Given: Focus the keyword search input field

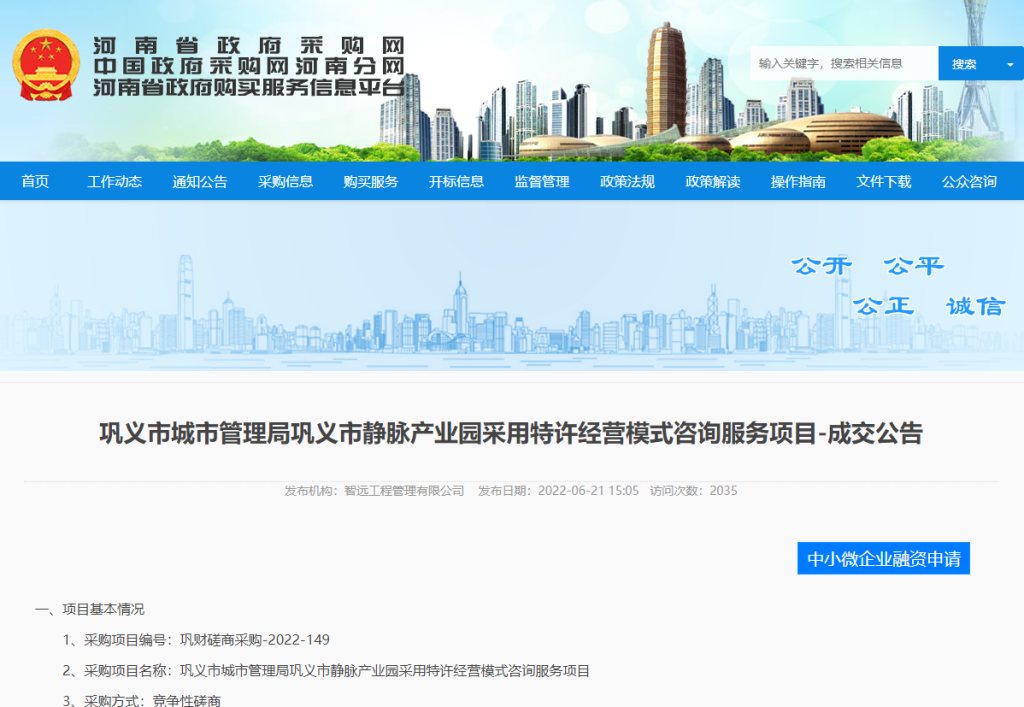Looking at the screenshot, I should coord(844,63).
